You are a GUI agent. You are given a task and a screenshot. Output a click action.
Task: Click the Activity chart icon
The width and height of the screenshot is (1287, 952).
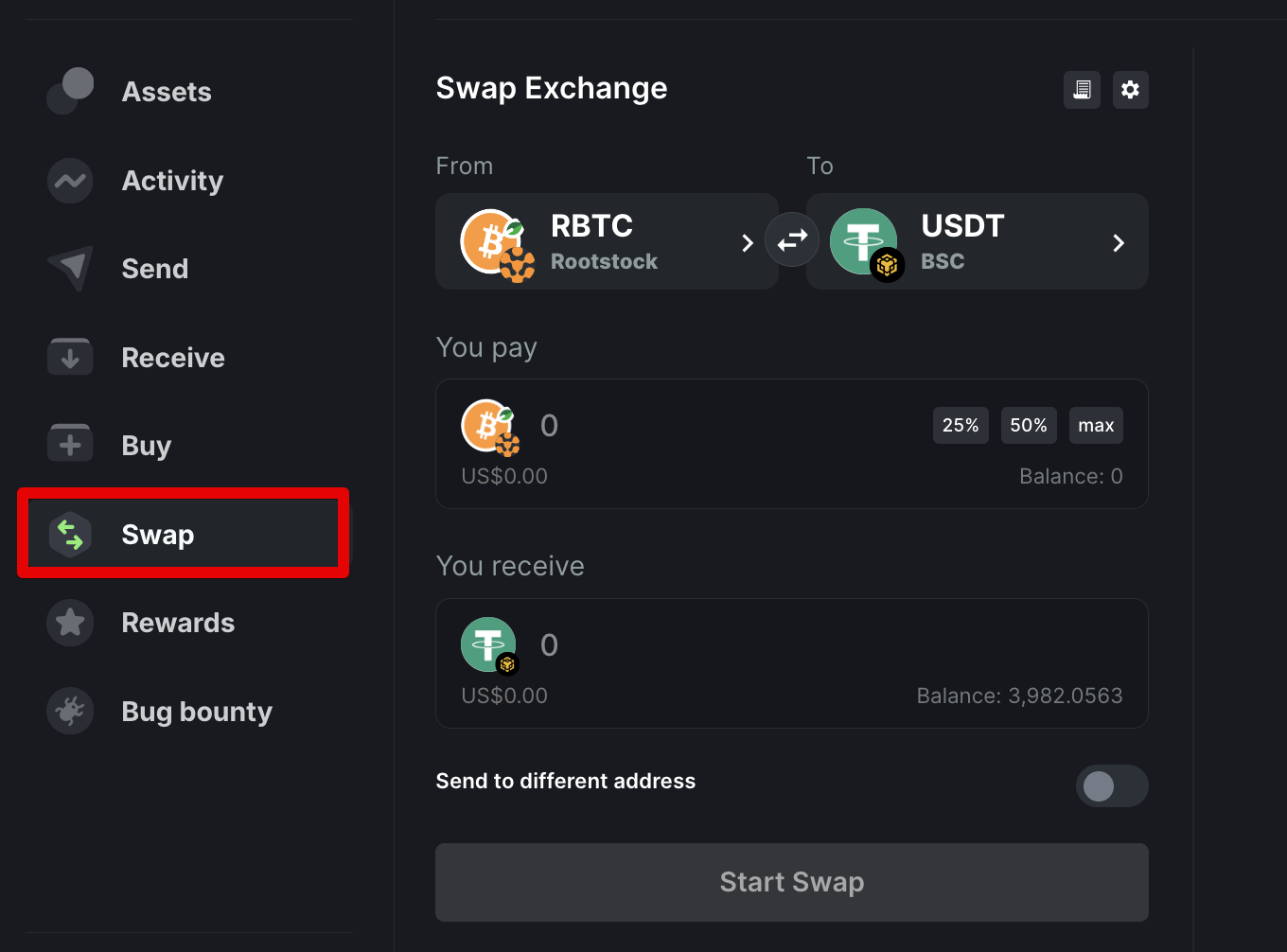pyautogui.click(x=70, y=180)
